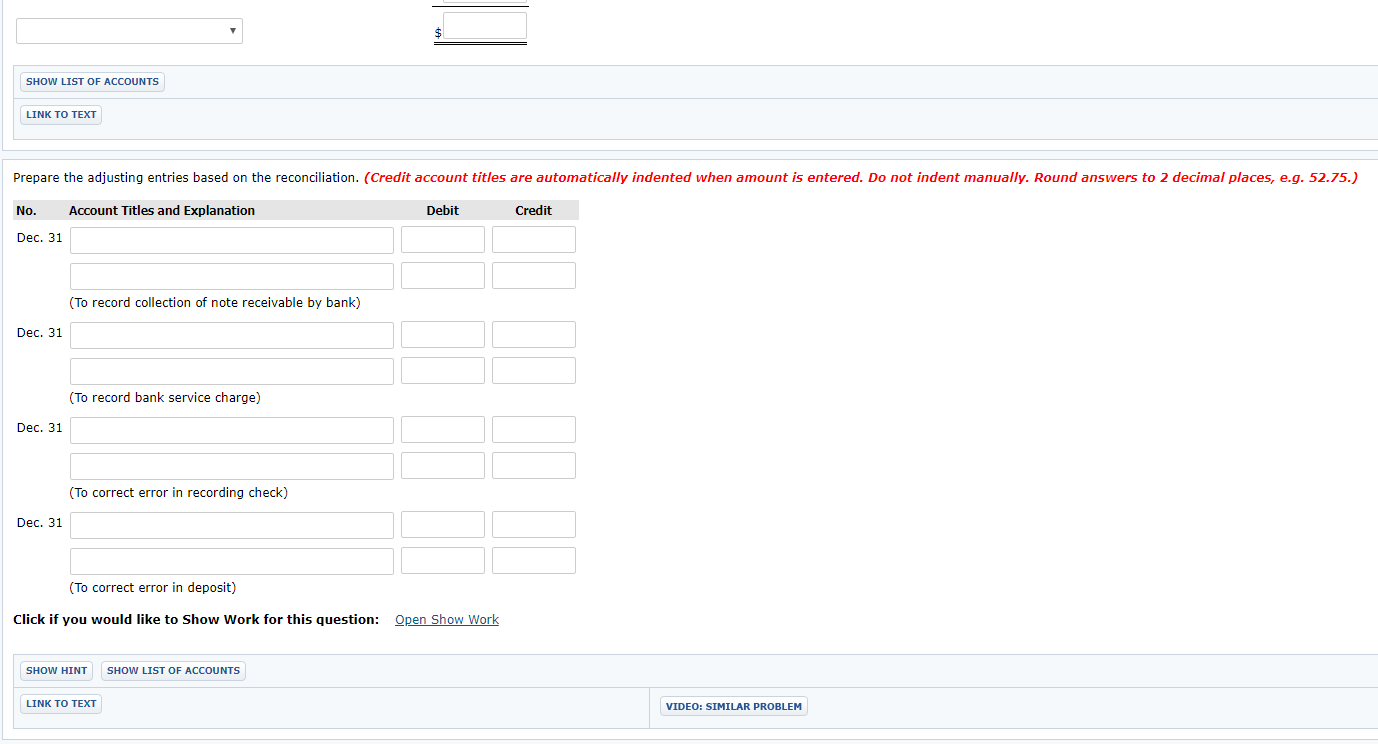The image size is (1378, 744).
Task: Click account title field above deposit error explanation
Action: click(232, 561)
